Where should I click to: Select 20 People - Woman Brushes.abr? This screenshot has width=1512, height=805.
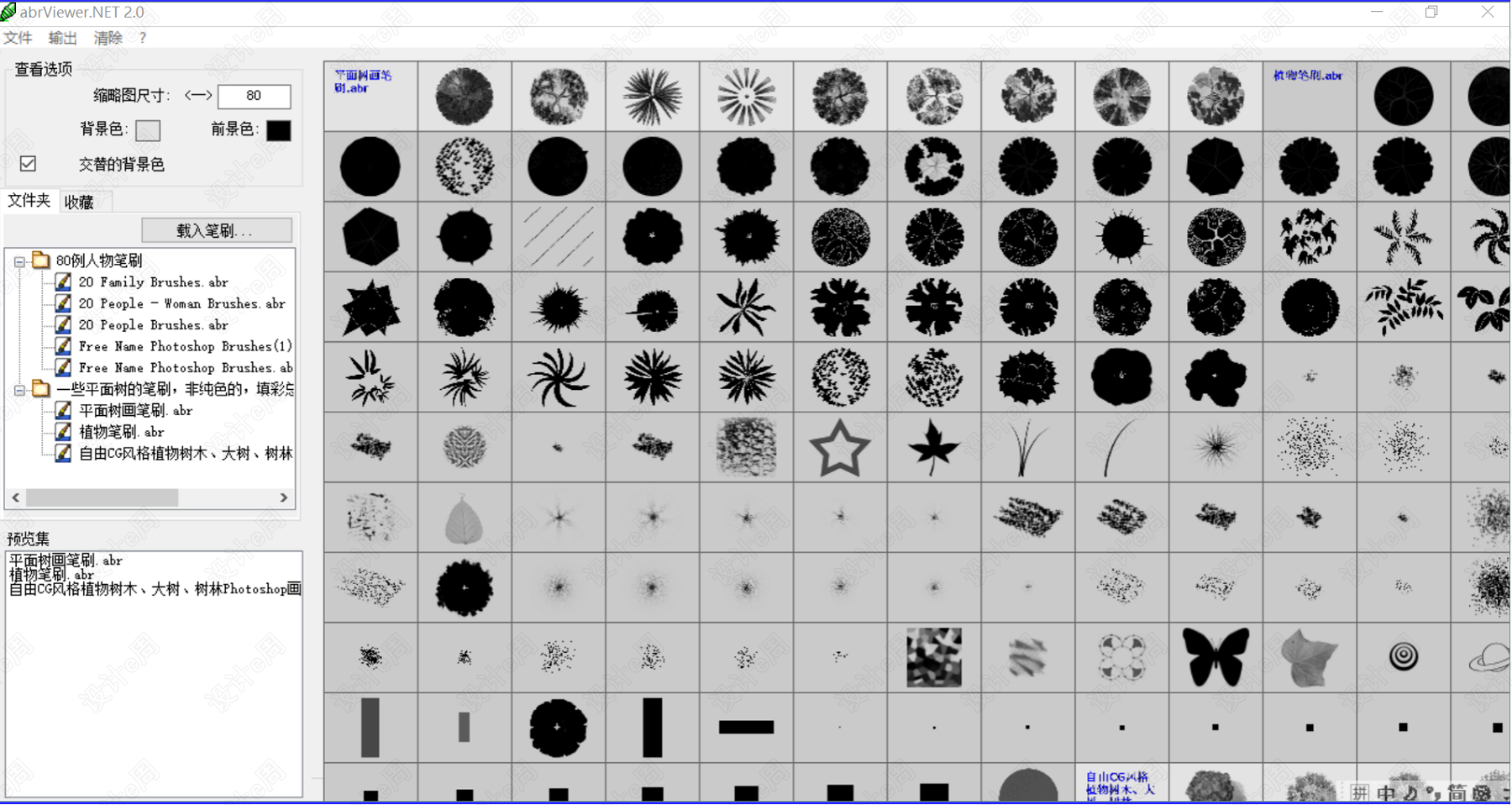coord(181,303)
